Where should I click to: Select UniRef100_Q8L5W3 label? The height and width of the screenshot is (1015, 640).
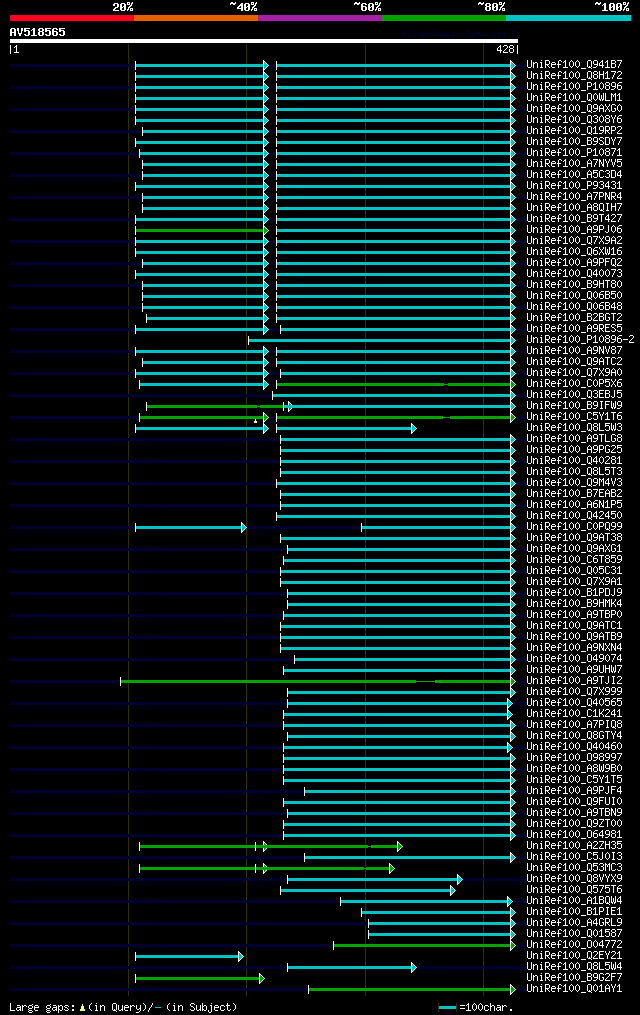[x=574, y=428]
